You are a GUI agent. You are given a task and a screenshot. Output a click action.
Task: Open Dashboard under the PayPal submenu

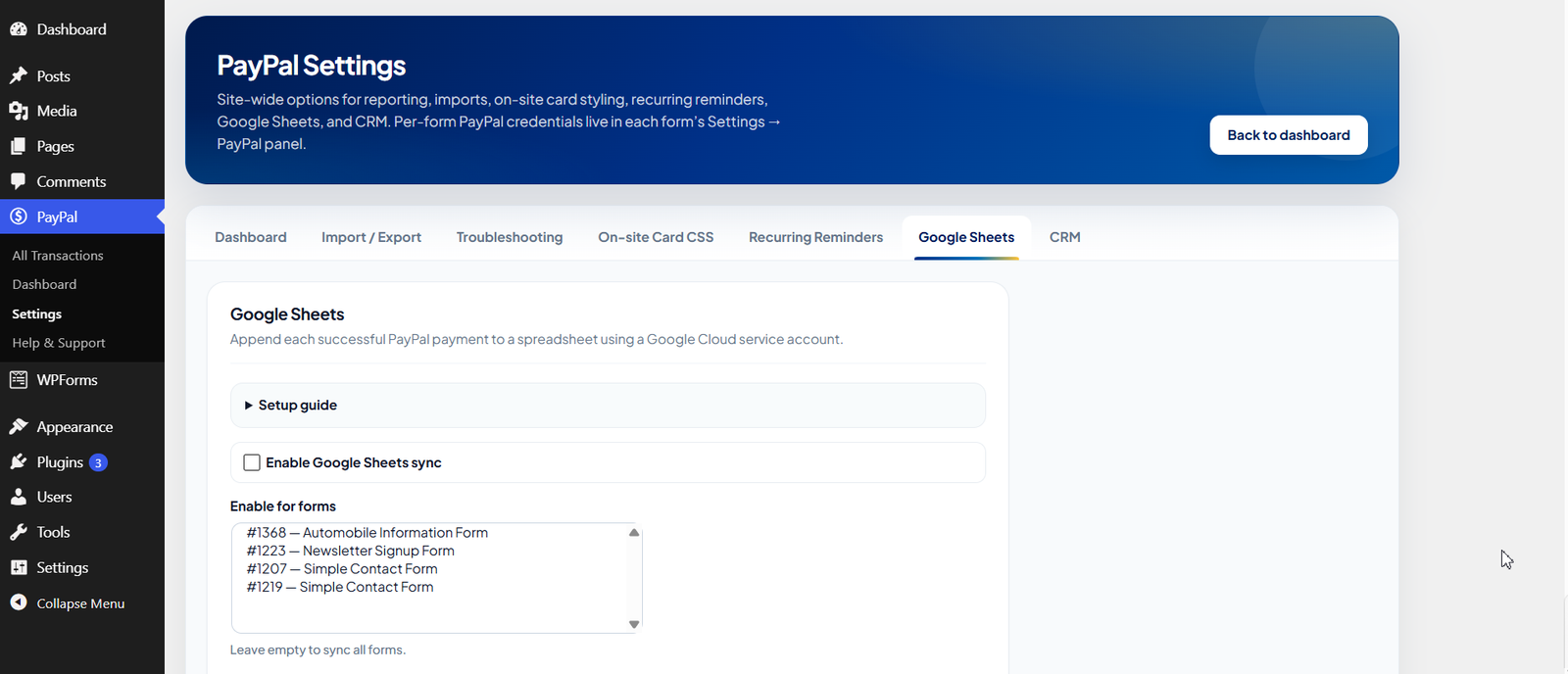point(44,284)
